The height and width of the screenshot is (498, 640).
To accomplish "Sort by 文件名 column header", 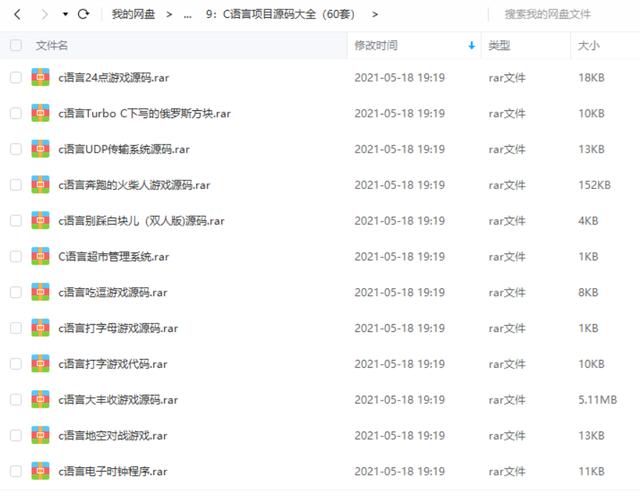I will click(51, 45).
